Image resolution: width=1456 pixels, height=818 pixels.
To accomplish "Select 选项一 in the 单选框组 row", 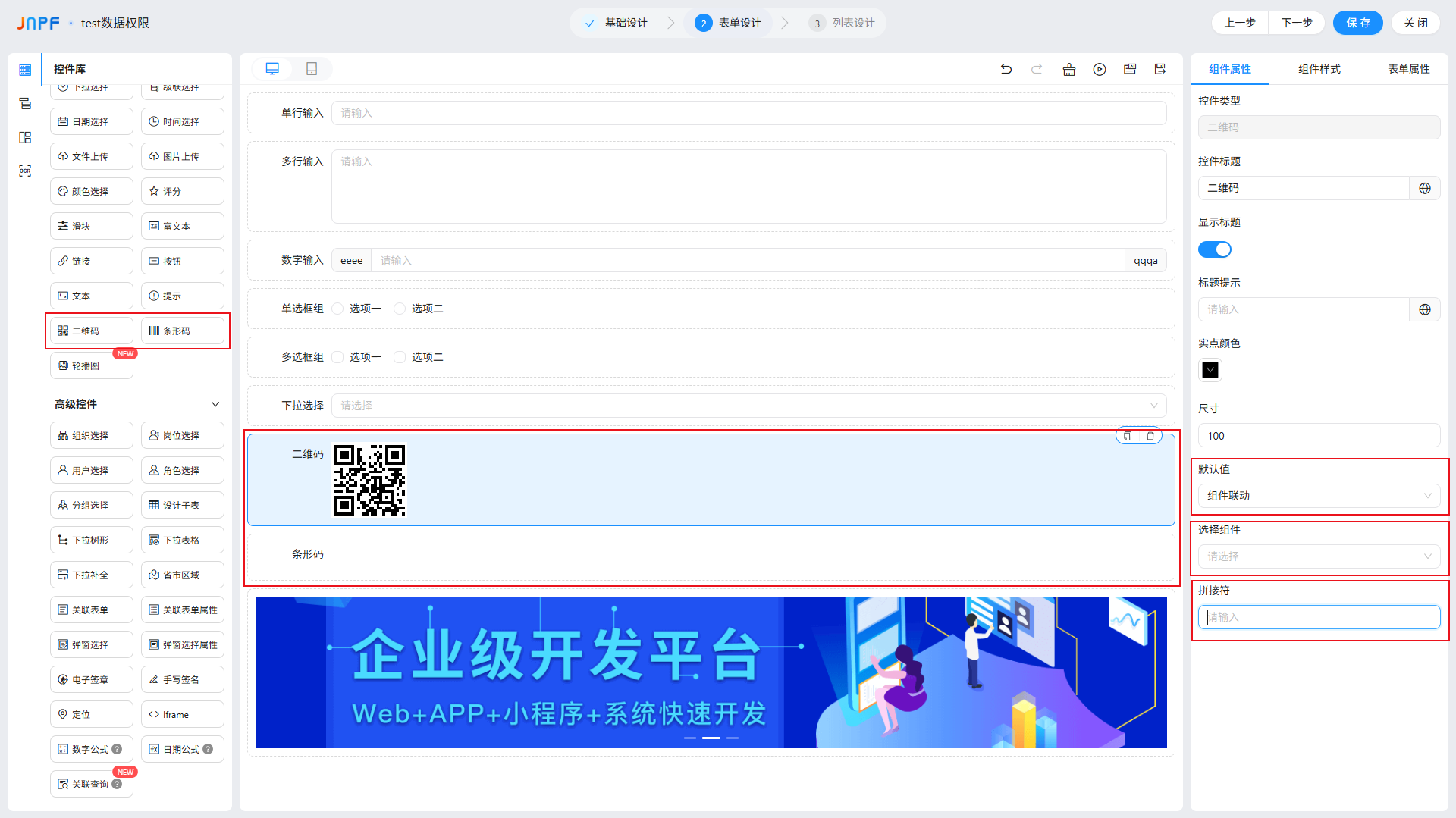I will (337, 309).
